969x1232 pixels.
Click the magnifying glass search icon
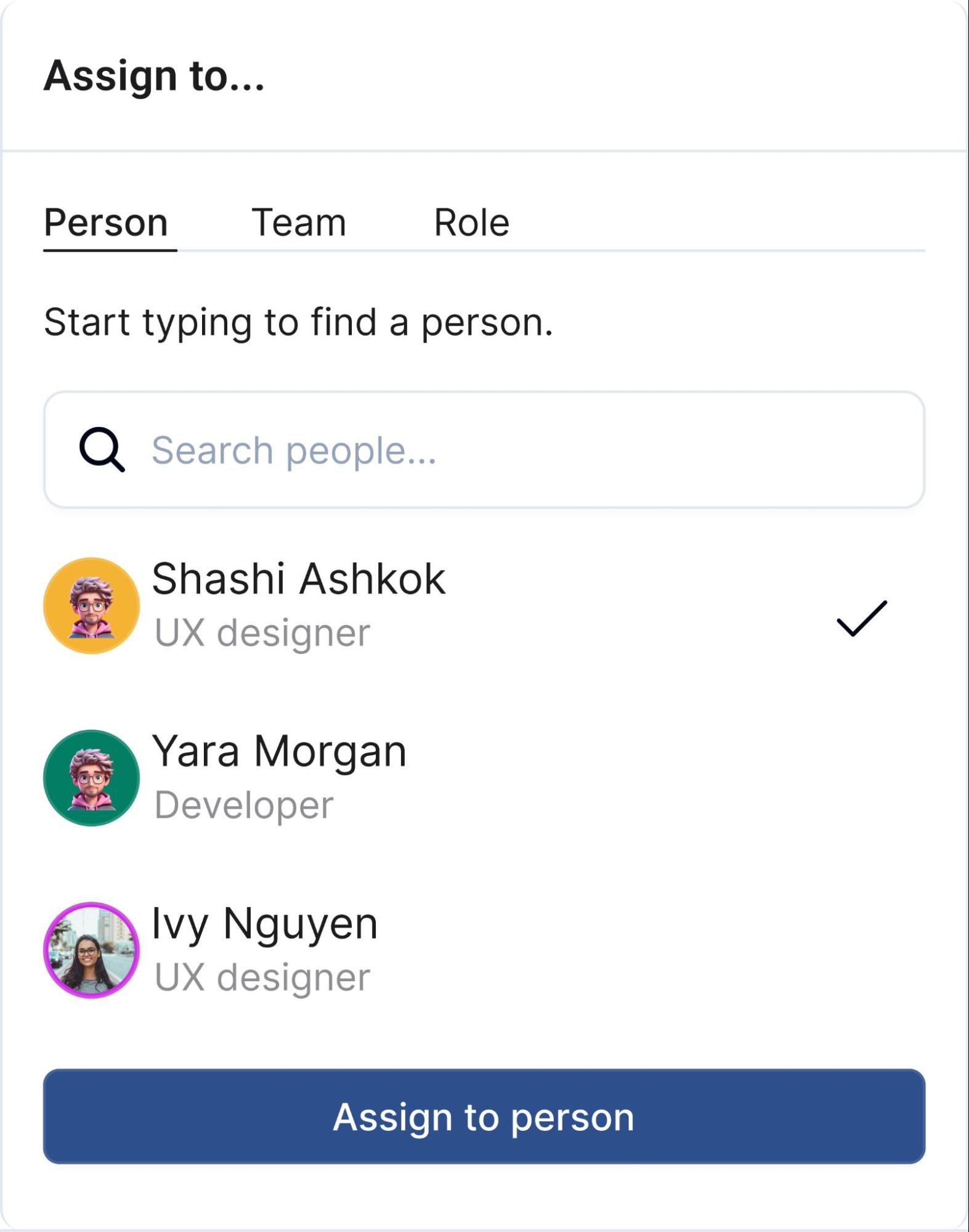coord(102,450)
